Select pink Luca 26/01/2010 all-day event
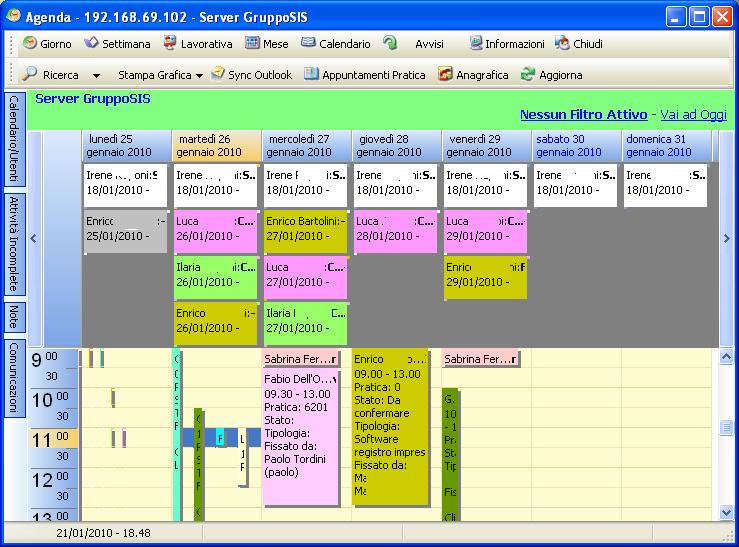Screen dimensions: 739x547 point(215,231)
